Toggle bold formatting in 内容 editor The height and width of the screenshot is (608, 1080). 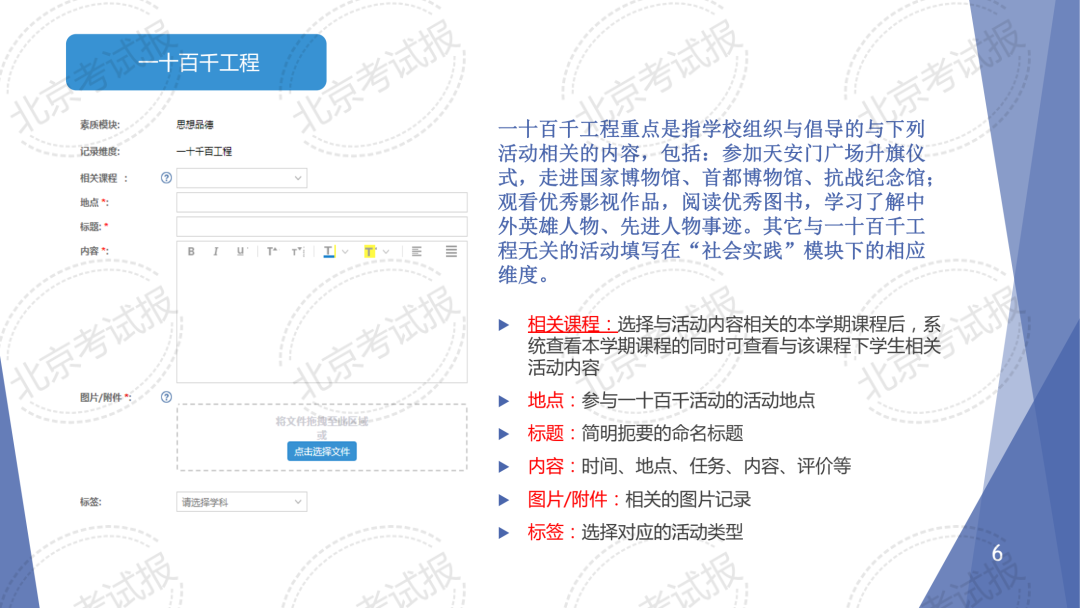point(191,252)
